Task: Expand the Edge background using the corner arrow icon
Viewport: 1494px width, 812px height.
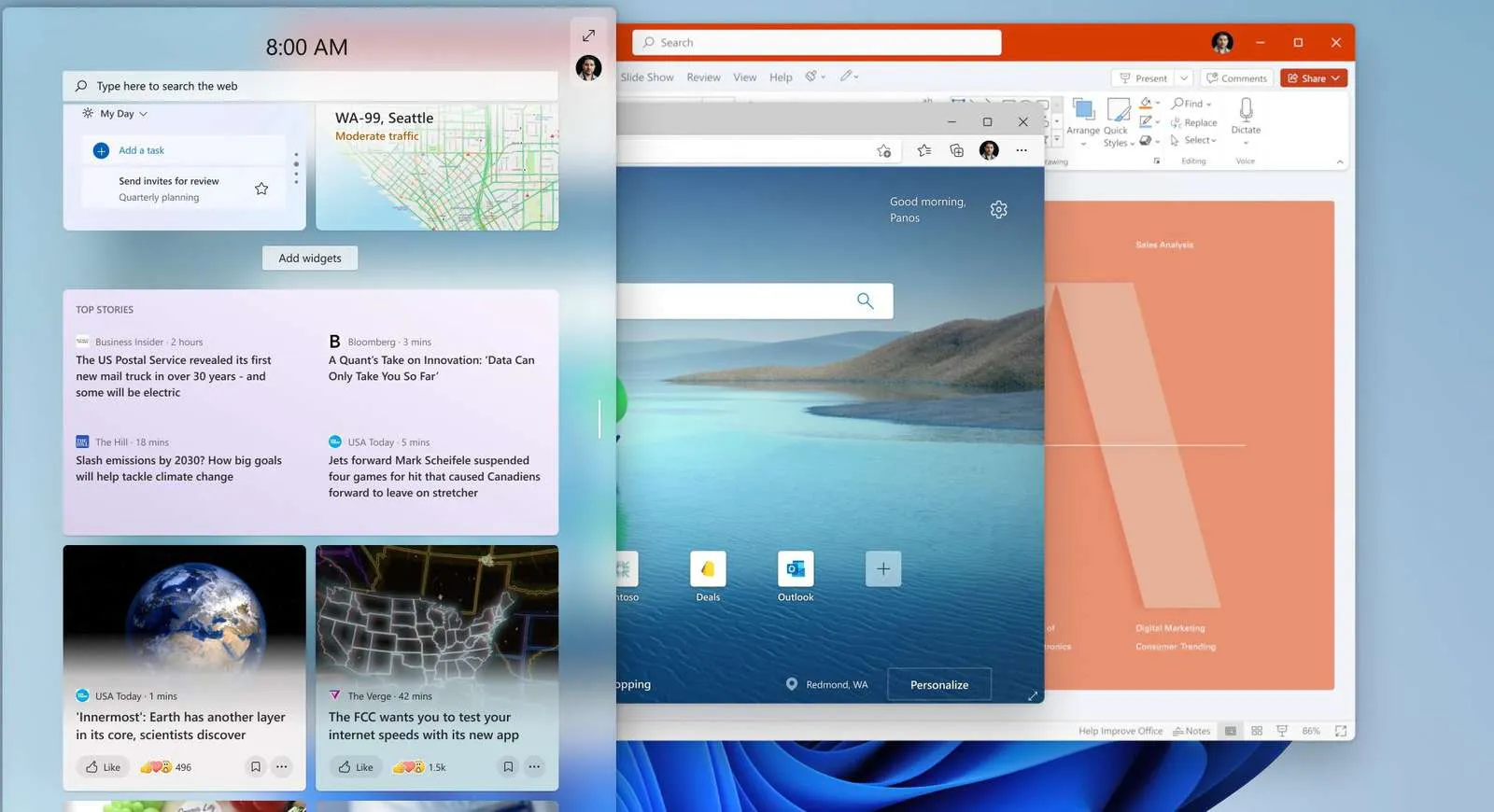Action: click(x=1033, y=696)
